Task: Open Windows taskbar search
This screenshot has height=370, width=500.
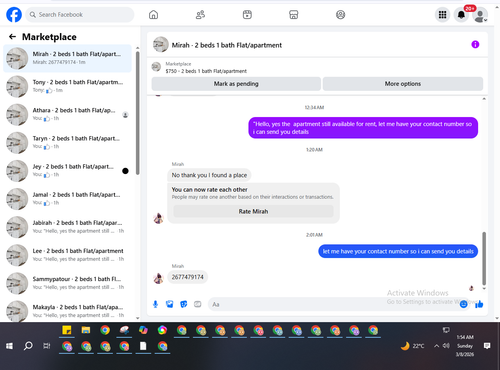Action: click(28, 346)
